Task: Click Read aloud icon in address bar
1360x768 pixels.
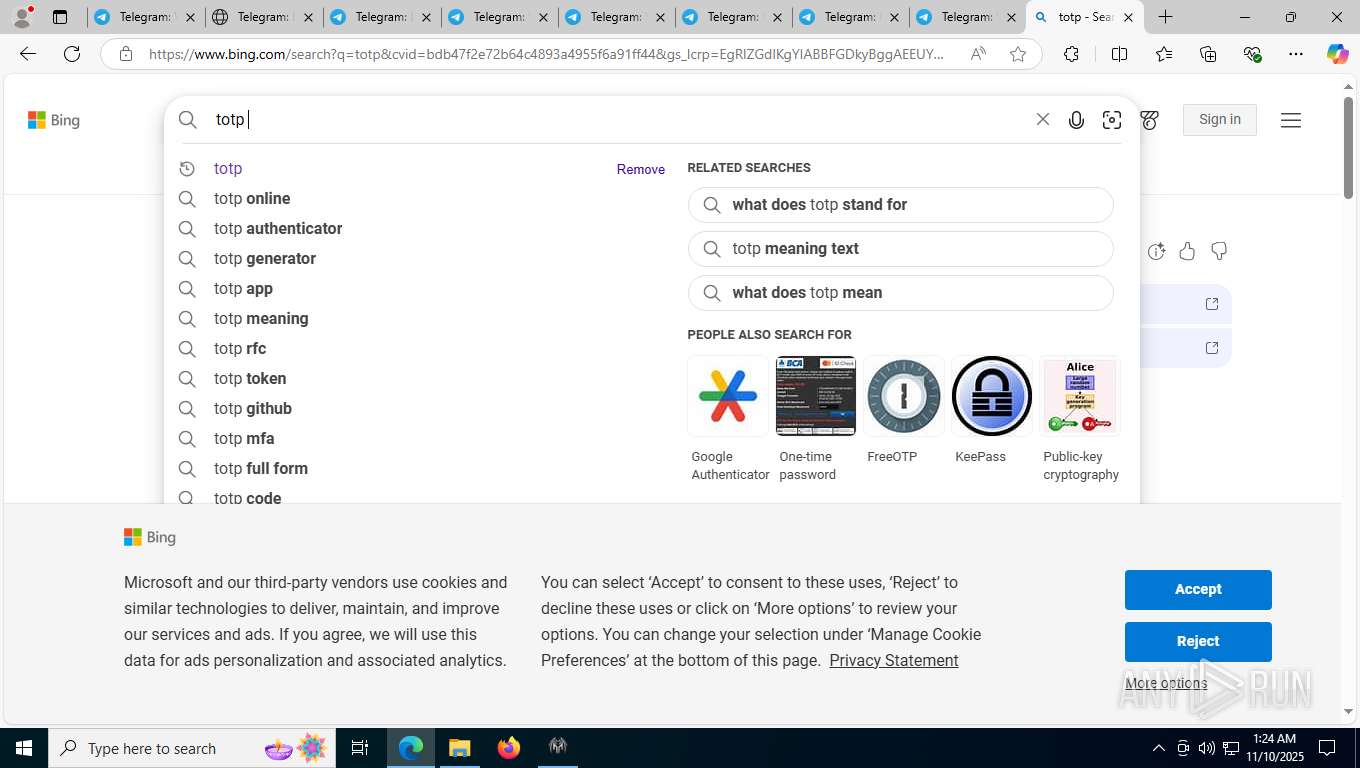Action: coord(978,54)
